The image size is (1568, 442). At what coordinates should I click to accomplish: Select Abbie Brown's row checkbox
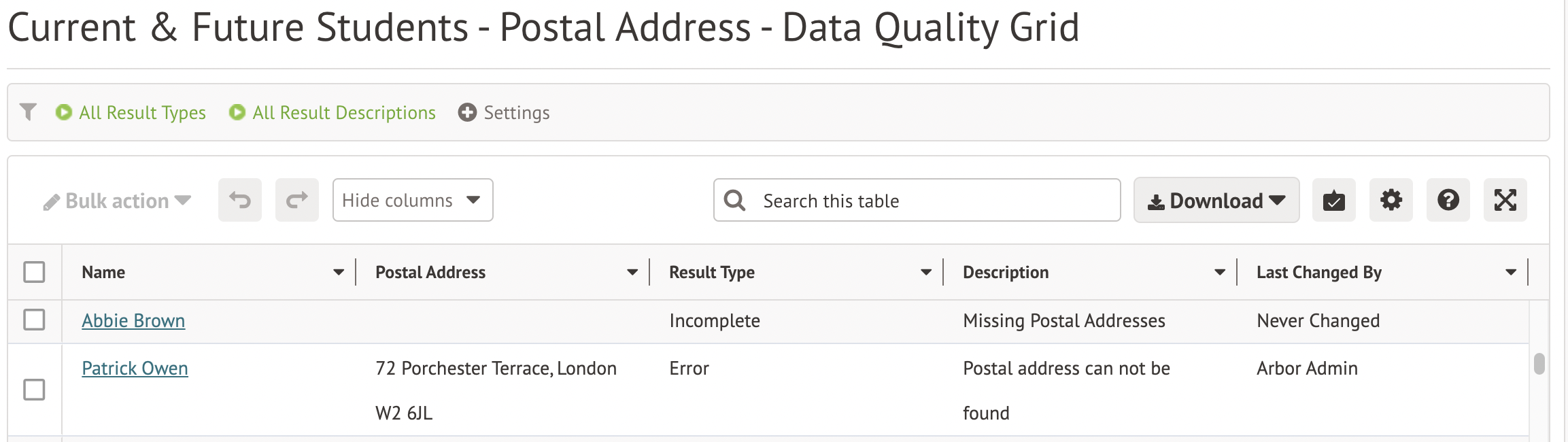tap(34, 320)
